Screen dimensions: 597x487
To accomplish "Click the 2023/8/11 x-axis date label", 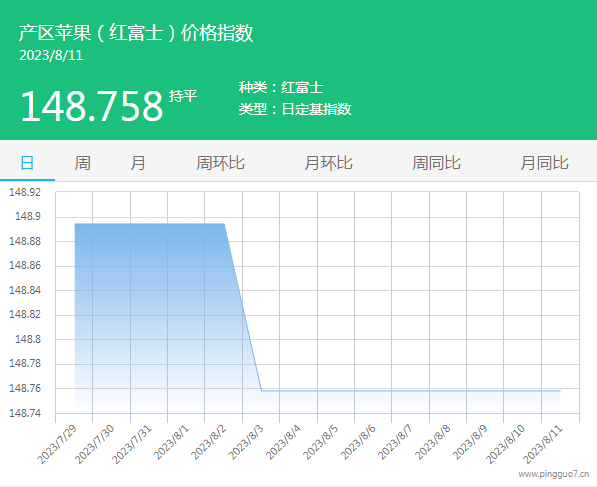I will [542, 444].
